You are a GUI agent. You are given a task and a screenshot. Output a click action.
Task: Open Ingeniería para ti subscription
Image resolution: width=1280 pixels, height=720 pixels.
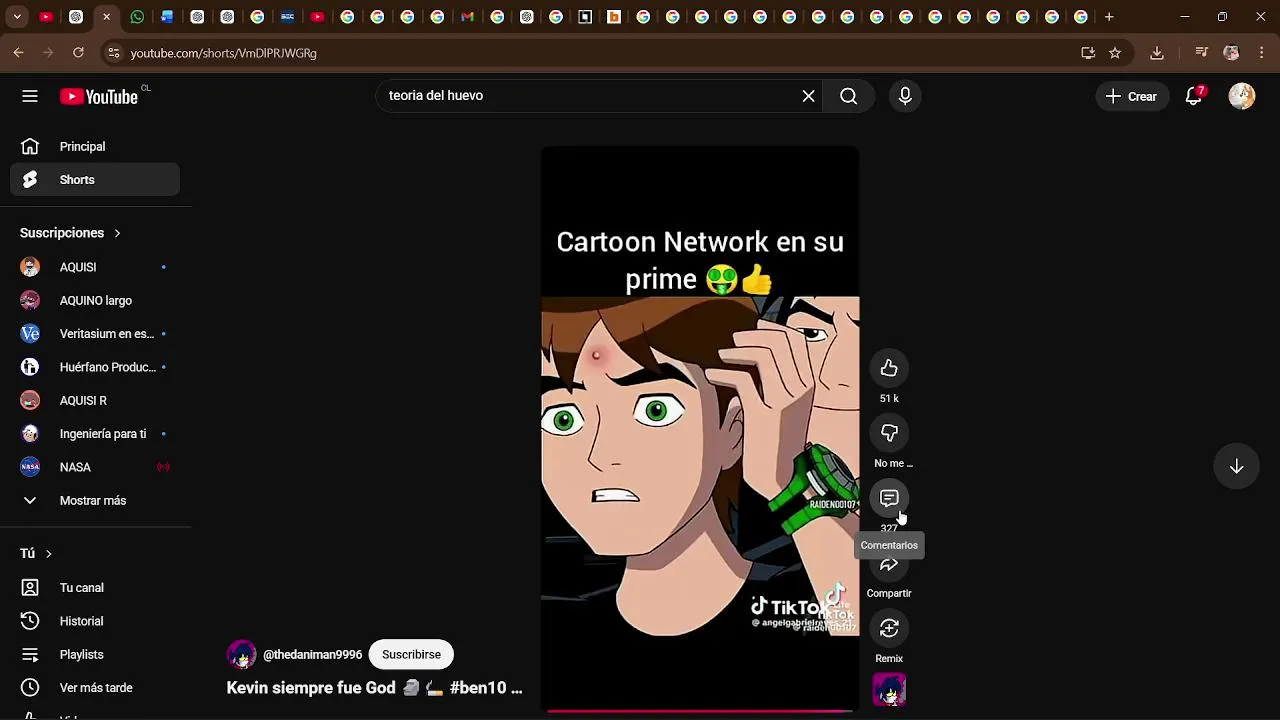tap(95, 434)
